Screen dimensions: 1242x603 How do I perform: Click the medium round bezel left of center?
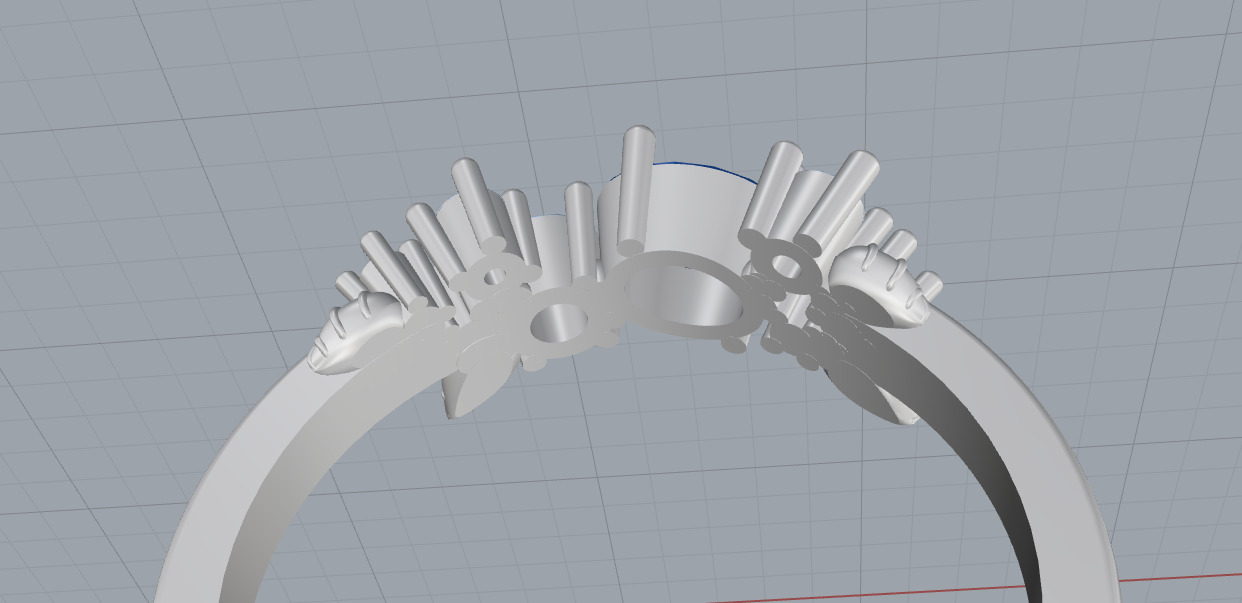click(x=557, y=322)
